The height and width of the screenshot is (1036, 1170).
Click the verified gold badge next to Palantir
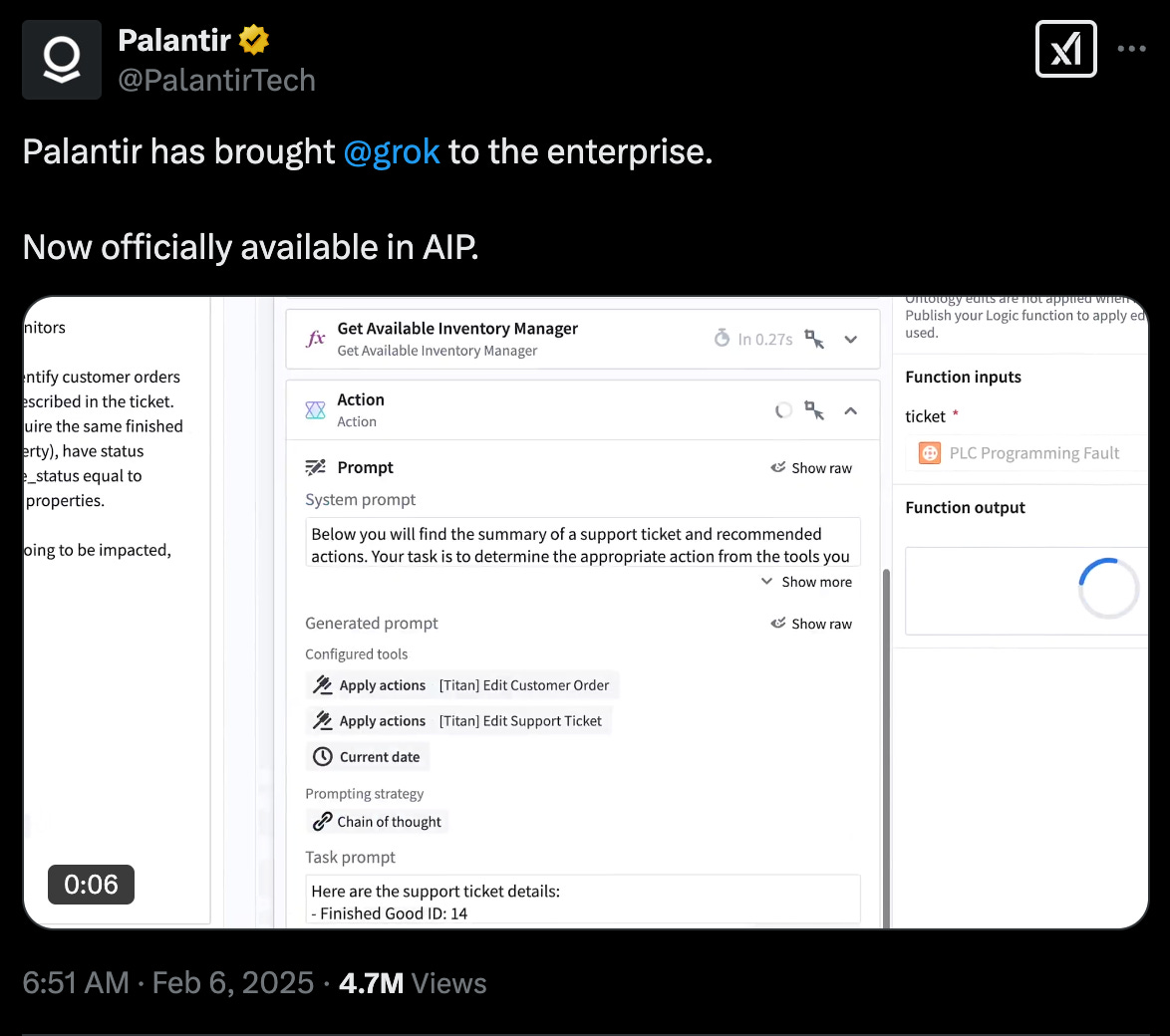[254, 40]
